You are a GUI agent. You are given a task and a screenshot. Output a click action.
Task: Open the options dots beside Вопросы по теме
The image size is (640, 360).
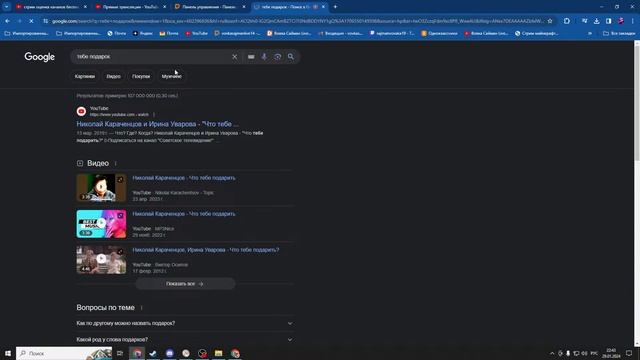142,308
